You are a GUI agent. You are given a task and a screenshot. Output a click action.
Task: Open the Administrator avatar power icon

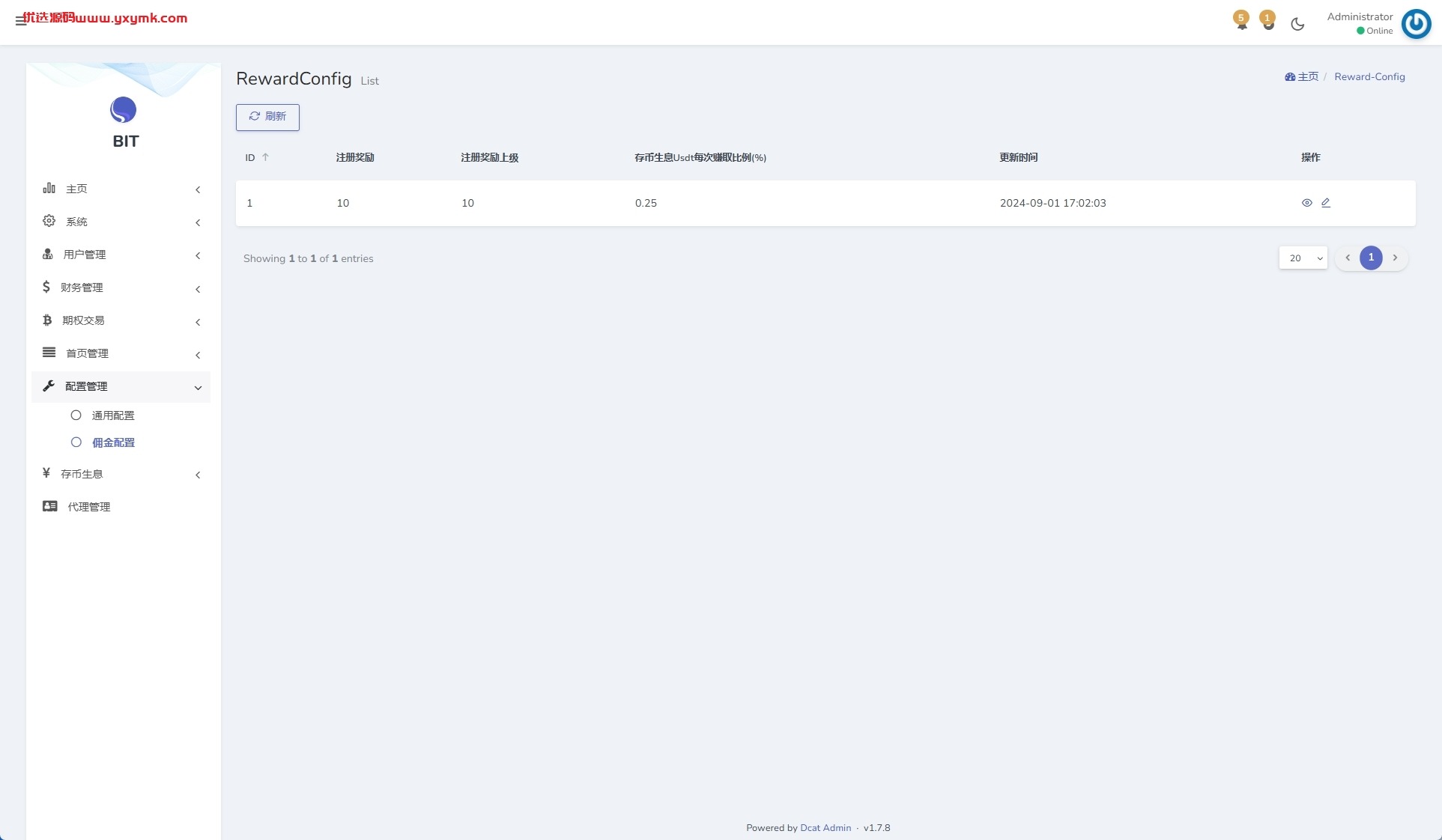[1416, 23]
